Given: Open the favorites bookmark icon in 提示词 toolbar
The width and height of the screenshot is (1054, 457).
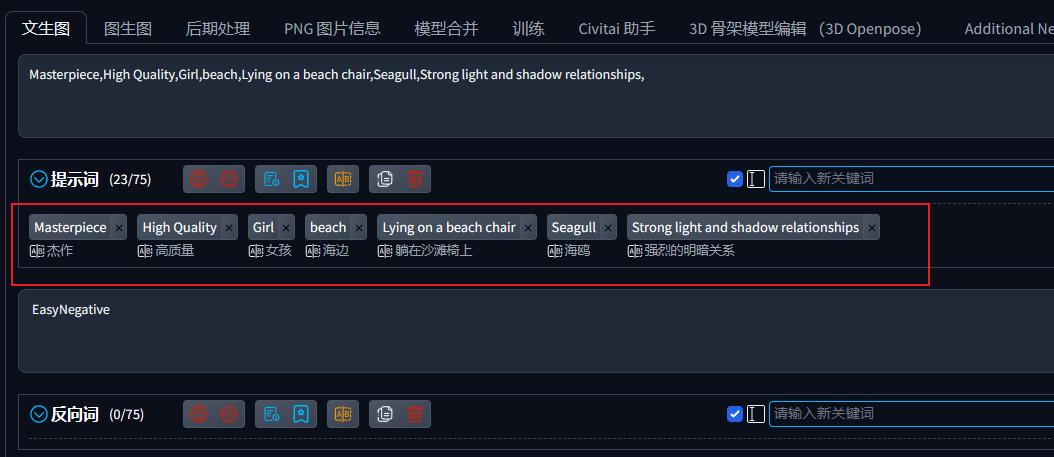Looking at the screenshot, I should (x=301, y=179).
